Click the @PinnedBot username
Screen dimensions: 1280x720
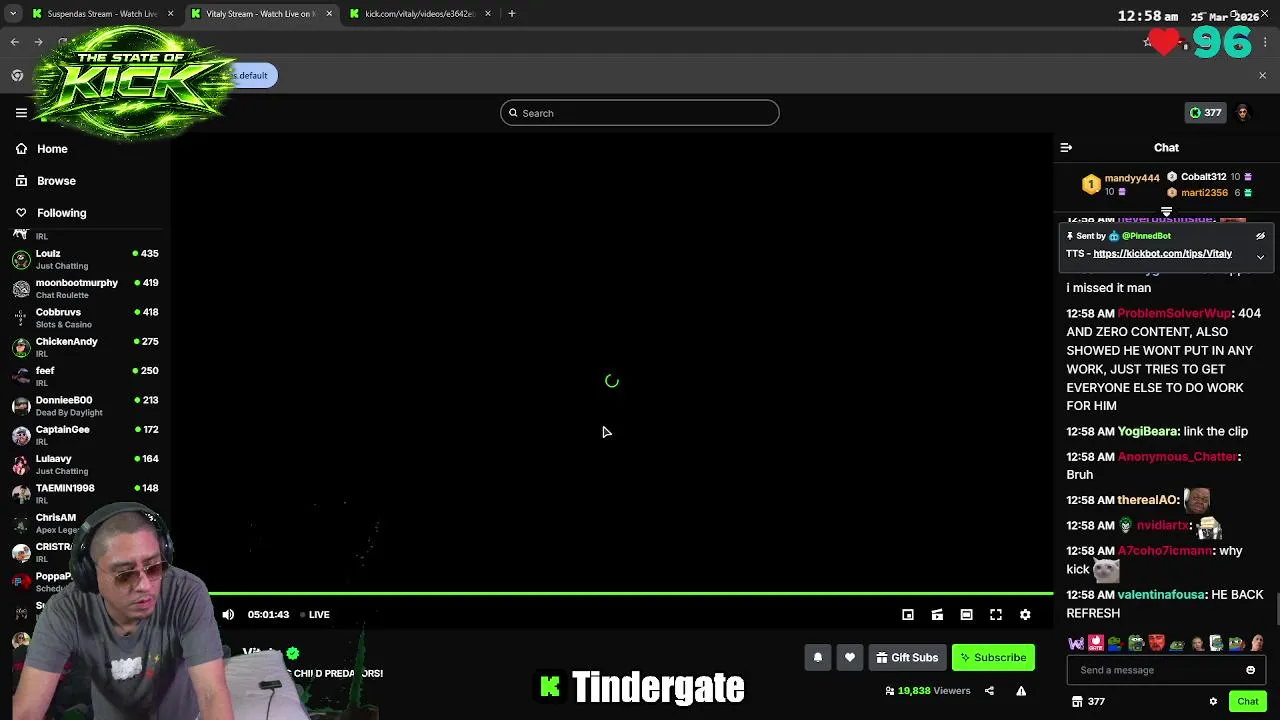coord(1146,236)
